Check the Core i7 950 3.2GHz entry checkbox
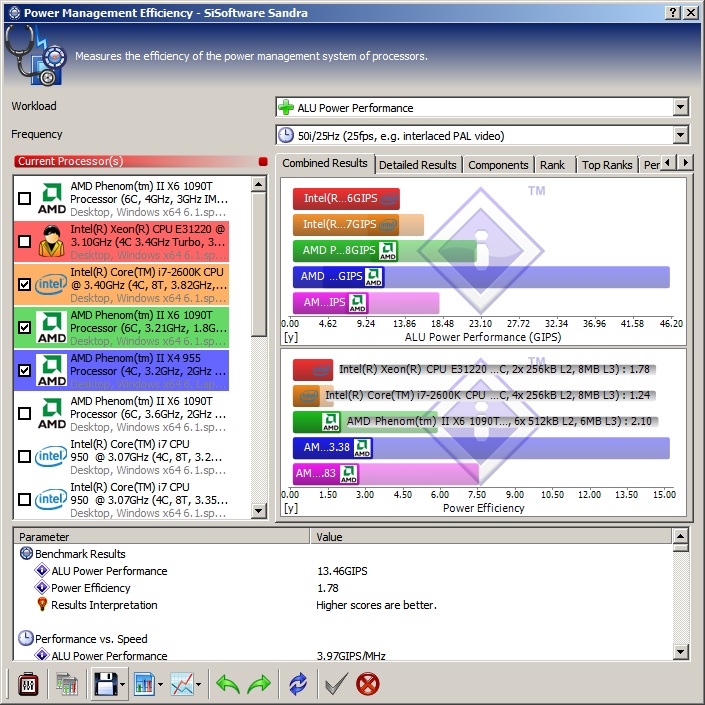Viewport: 705px width, 705px height. click(25, 456)
